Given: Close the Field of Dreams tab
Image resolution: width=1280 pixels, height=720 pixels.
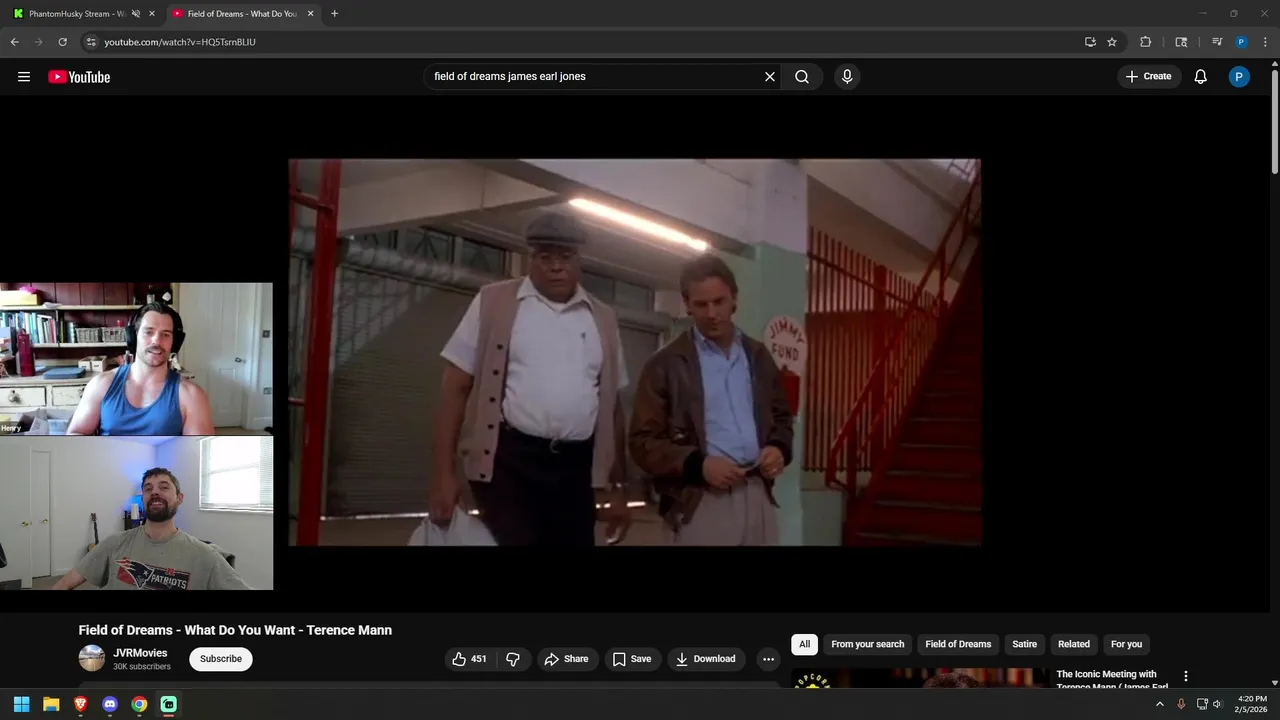Looking at the screenshot, I should (310, 14).
